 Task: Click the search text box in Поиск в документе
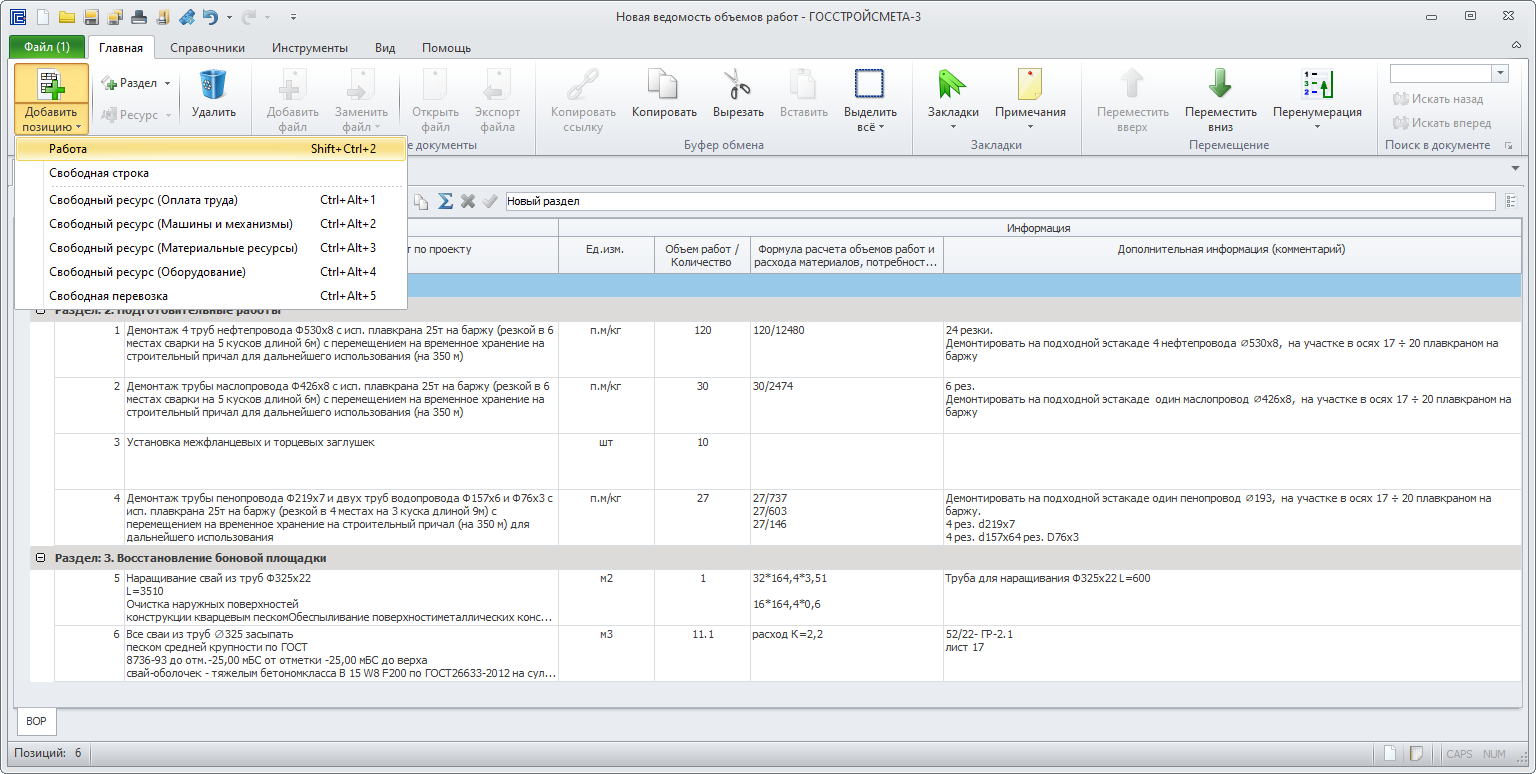click(x=1441, y=73)
